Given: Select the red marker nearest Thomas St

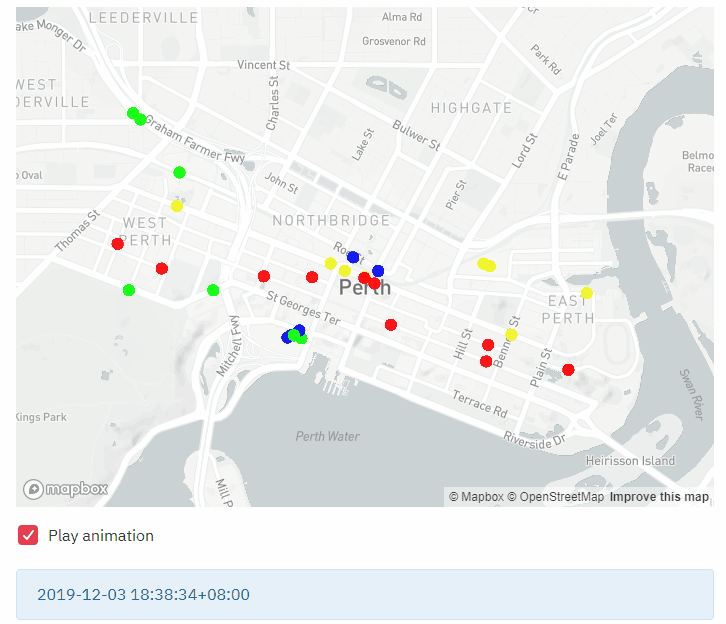Looking at the screenshot, I should (117, 244).
